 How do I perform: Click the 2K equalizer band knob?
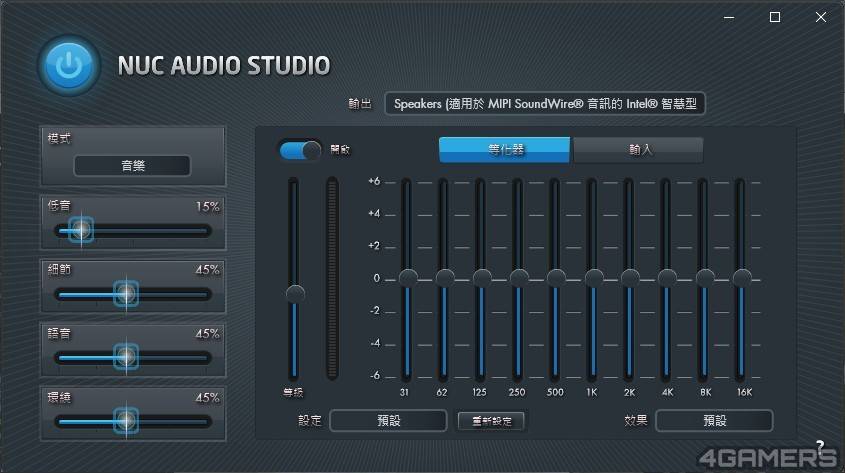(630, 278)
